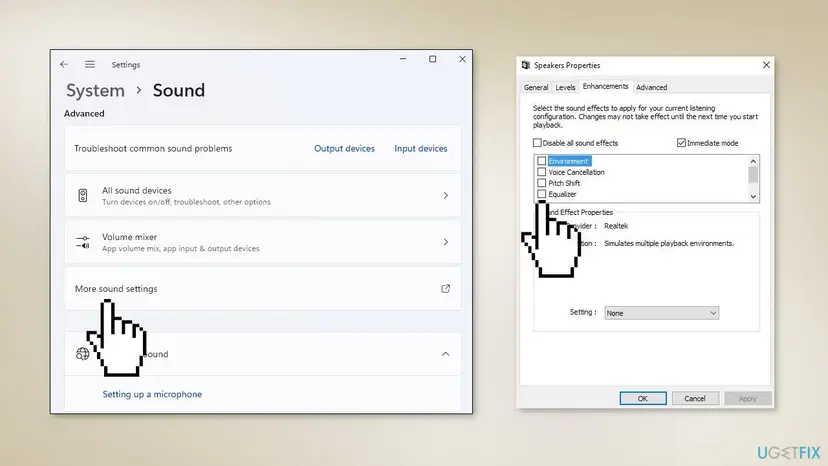The height and width of the screenshot is (466, 828).
Task: Click the external link icon for More sound settings
Action: pos(446,288)
